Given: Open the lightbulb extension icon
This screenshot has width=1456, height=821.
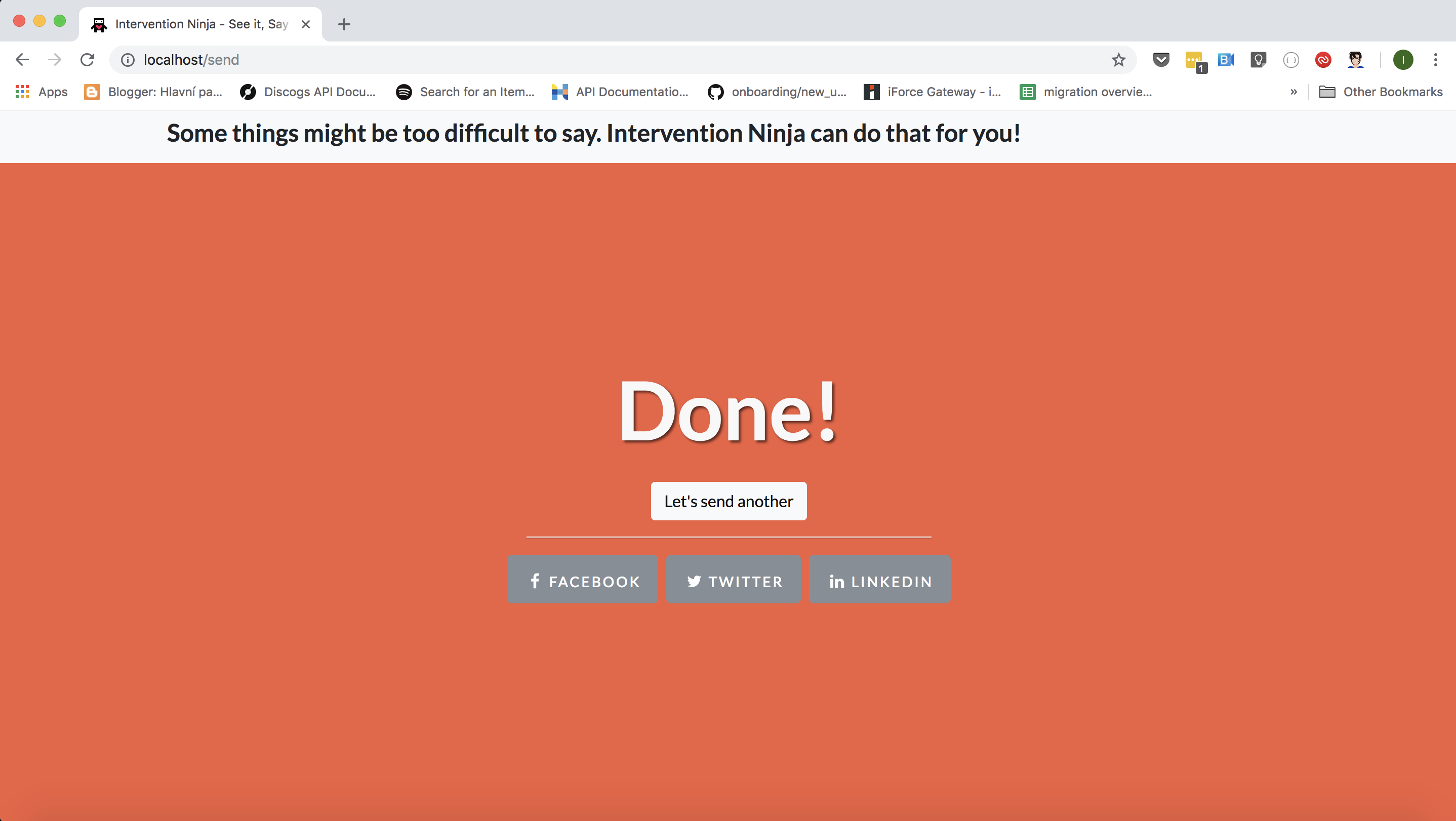Looking at the screenshot, I should coord(1258,59).
